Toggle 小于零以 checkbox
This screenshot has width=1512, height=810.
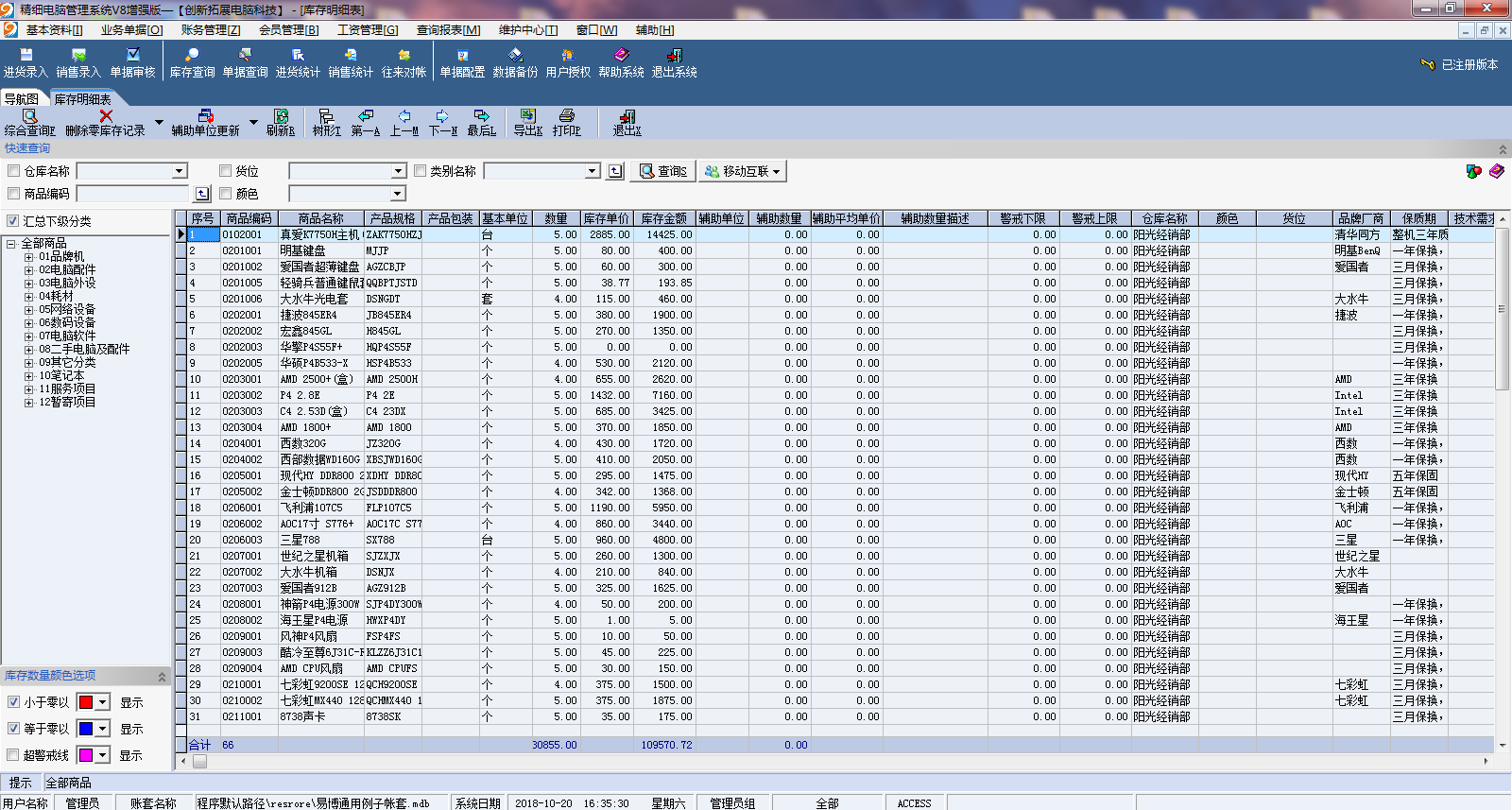tap(13, 702)
